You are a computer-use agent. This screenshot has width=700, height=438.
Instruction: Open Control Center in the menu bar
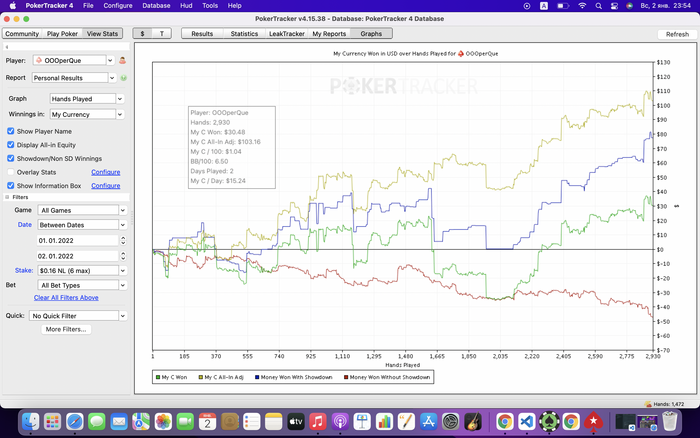614,6
